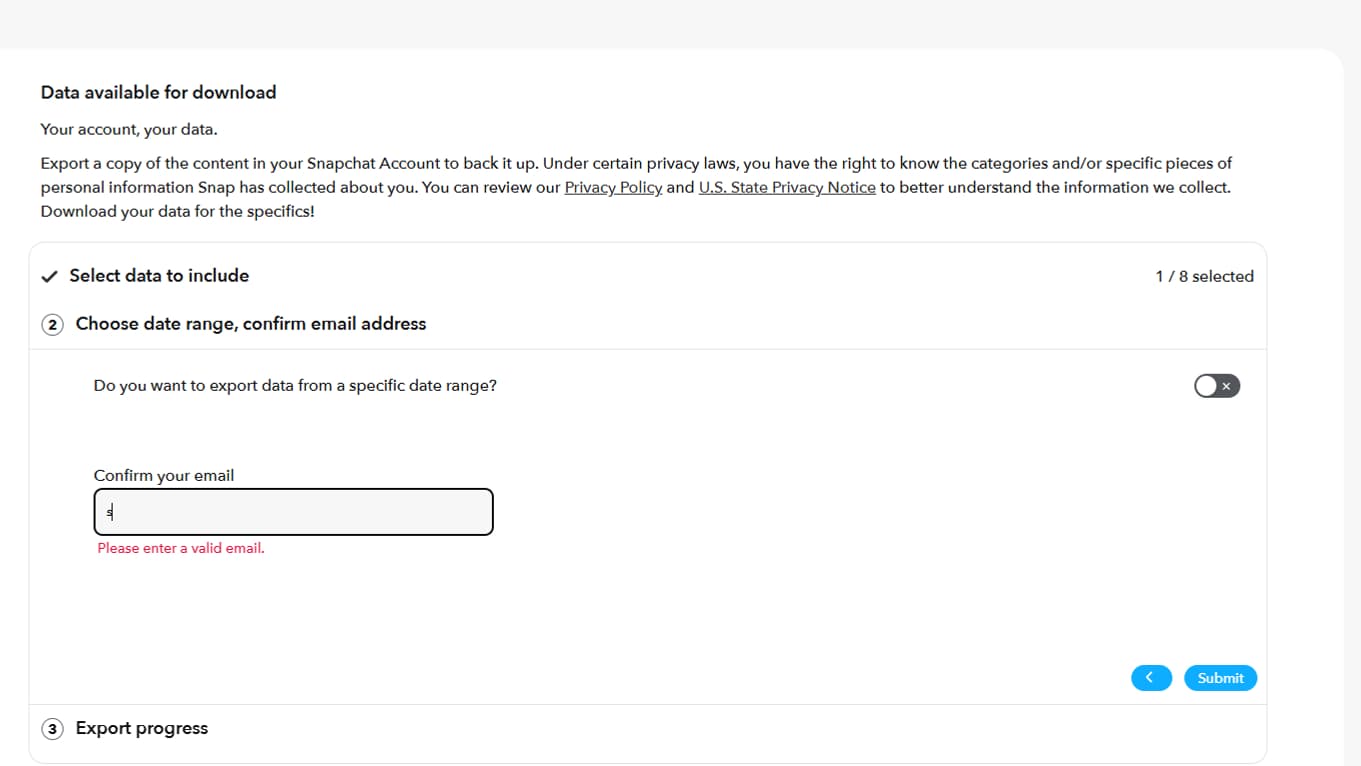Screen dimensions: 1361x766
Task: Click the Confirm your email label
Action: click(164, 476)
